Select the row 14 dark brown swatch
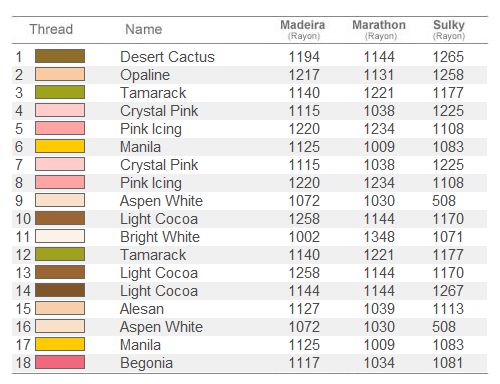Viewport: 500px width, 384px height. pyautogui.click(x=60, y=290)
